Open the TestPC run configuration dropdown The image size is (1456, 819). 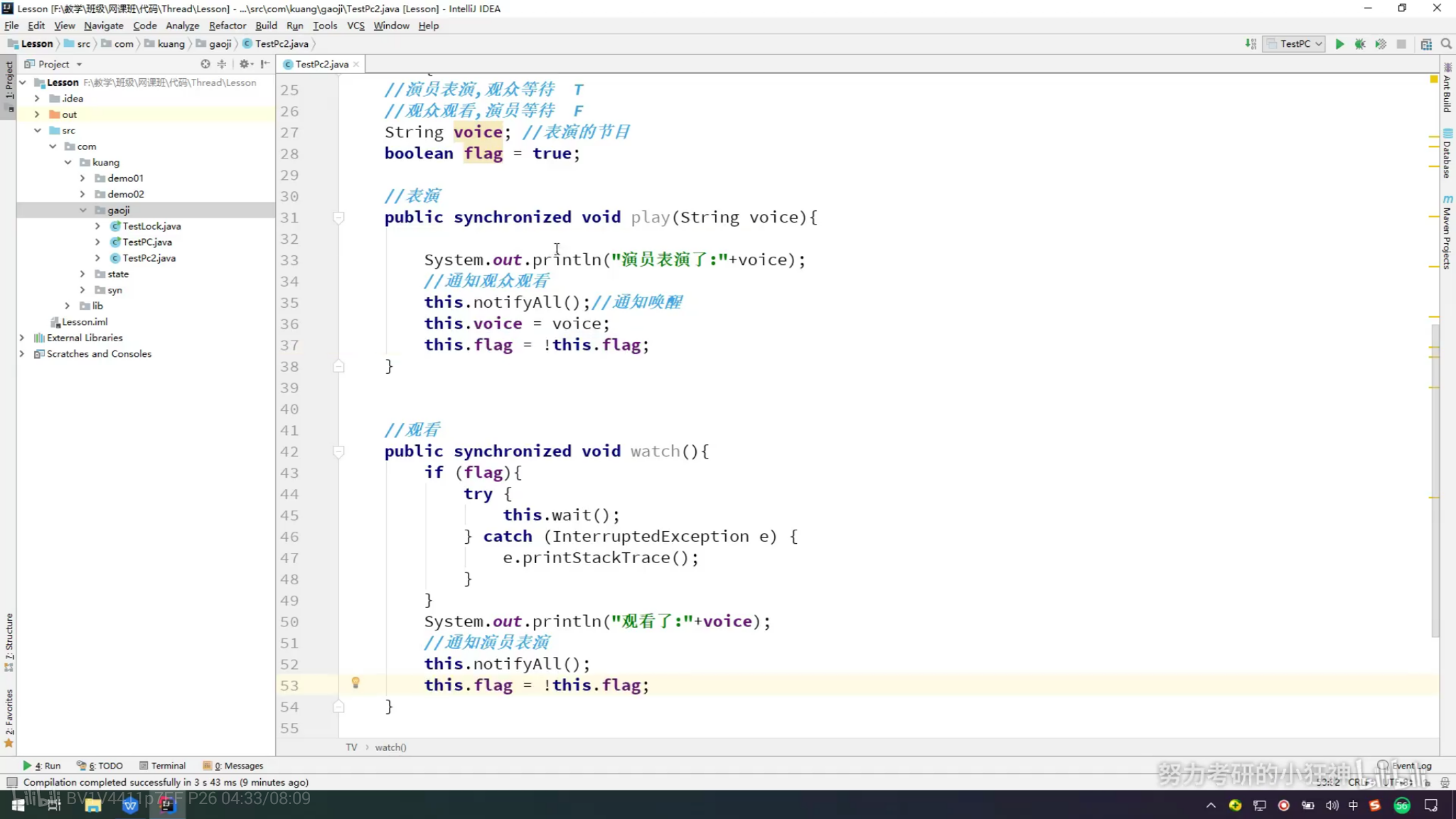(x=1295, y=44)
